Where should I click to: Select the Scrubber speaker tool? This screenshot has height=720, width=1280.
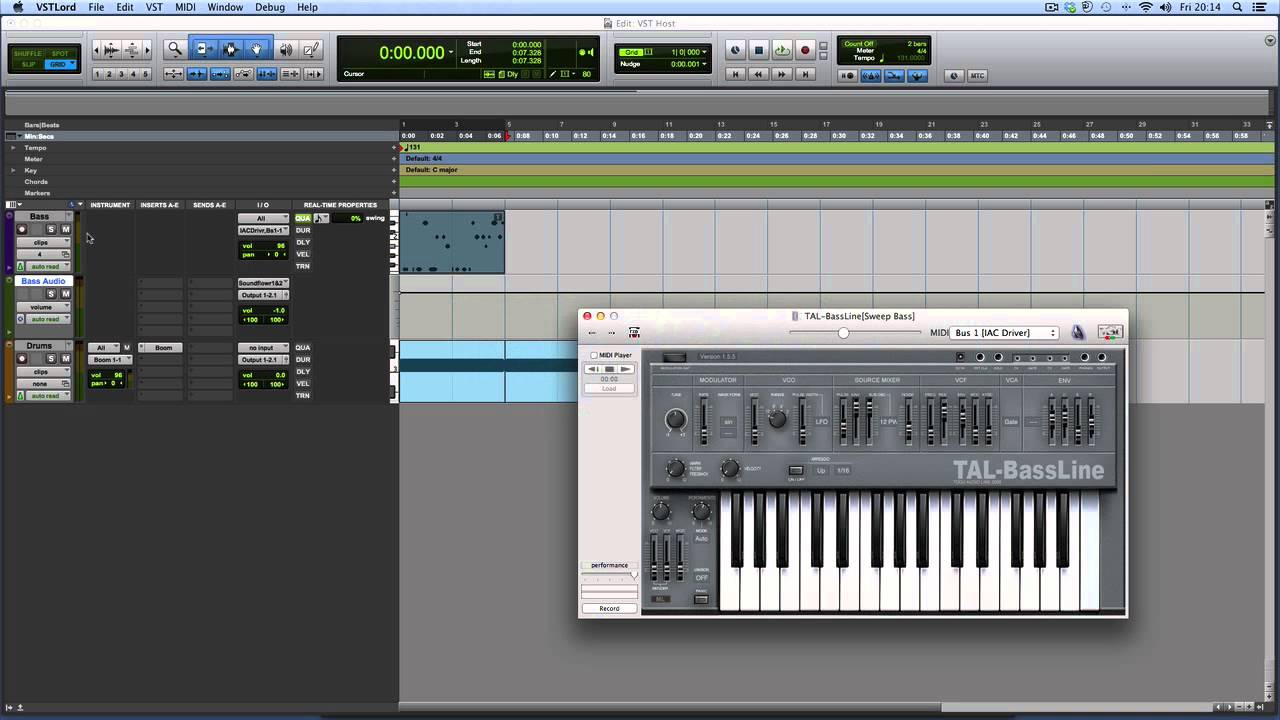[x=286, y=50]
